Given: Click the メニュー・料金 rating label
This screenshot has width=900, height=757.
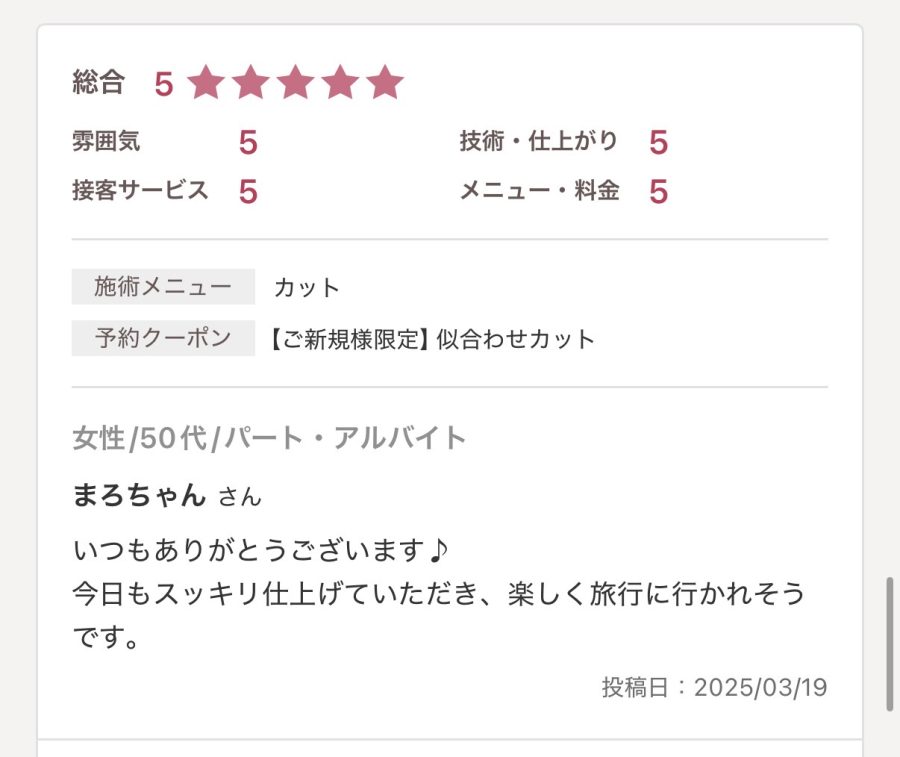Looking at the screenshot, I should pyautogui.click(x=539, y=190).
